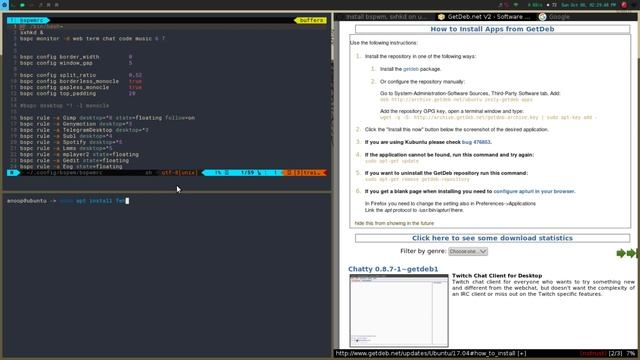
Task: Place cursor on 'sxhkd &' line in vim
Action: (31, 32)
